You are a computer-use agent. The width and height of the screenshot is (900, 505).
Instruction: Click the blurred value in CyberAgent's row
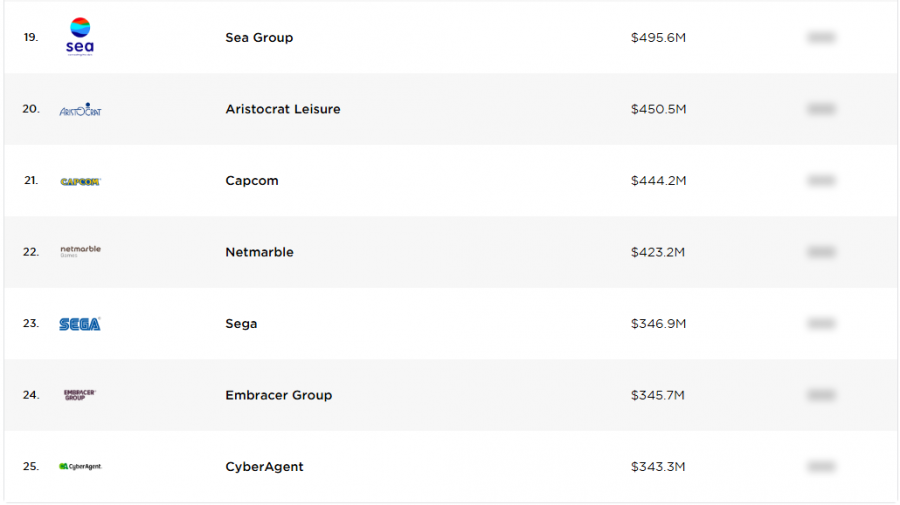coord(821,467)
